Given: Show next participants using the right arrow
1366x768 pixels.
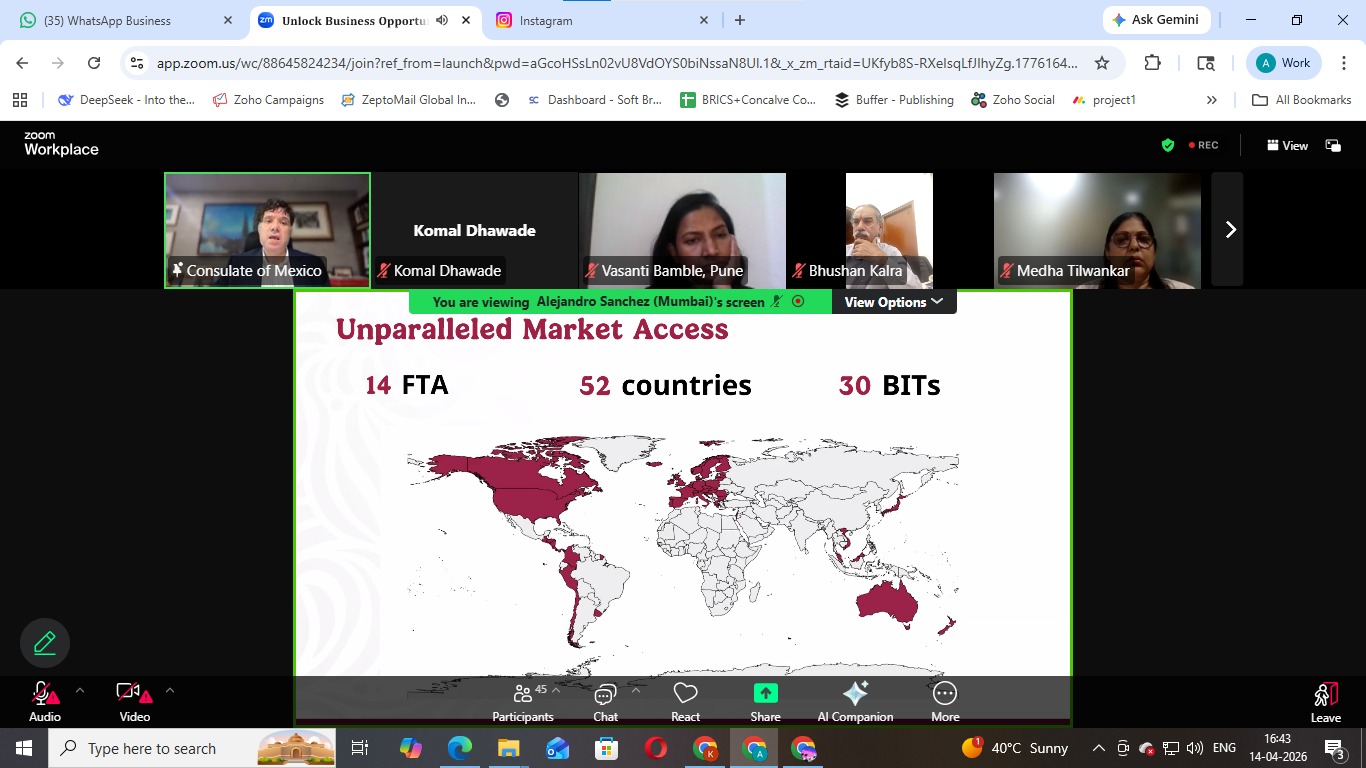Looking at the screenshot, I should [1229, 229].
